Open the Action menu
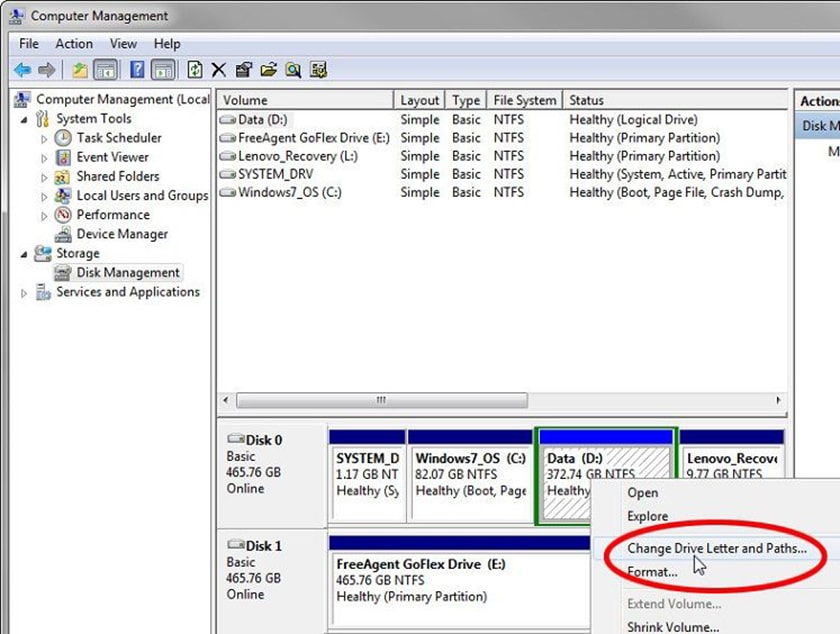The width and height of the screenshot is (840, 634). [x=74, y=43]
